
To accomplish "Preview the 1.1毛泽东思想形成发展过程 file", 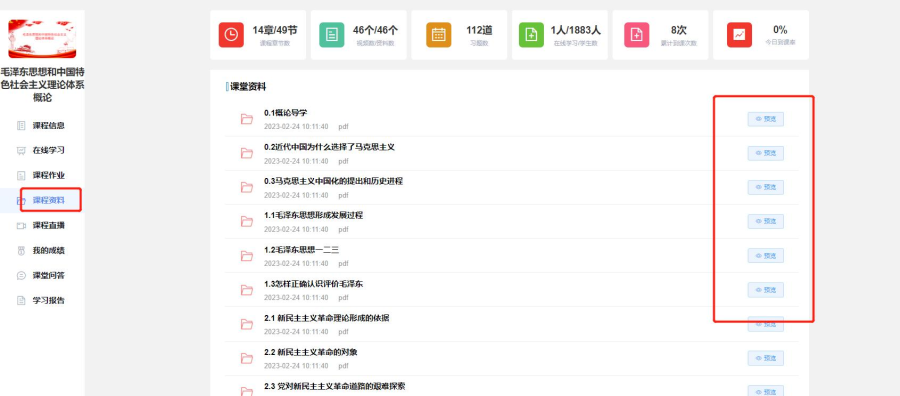I will tap(765, 222).
